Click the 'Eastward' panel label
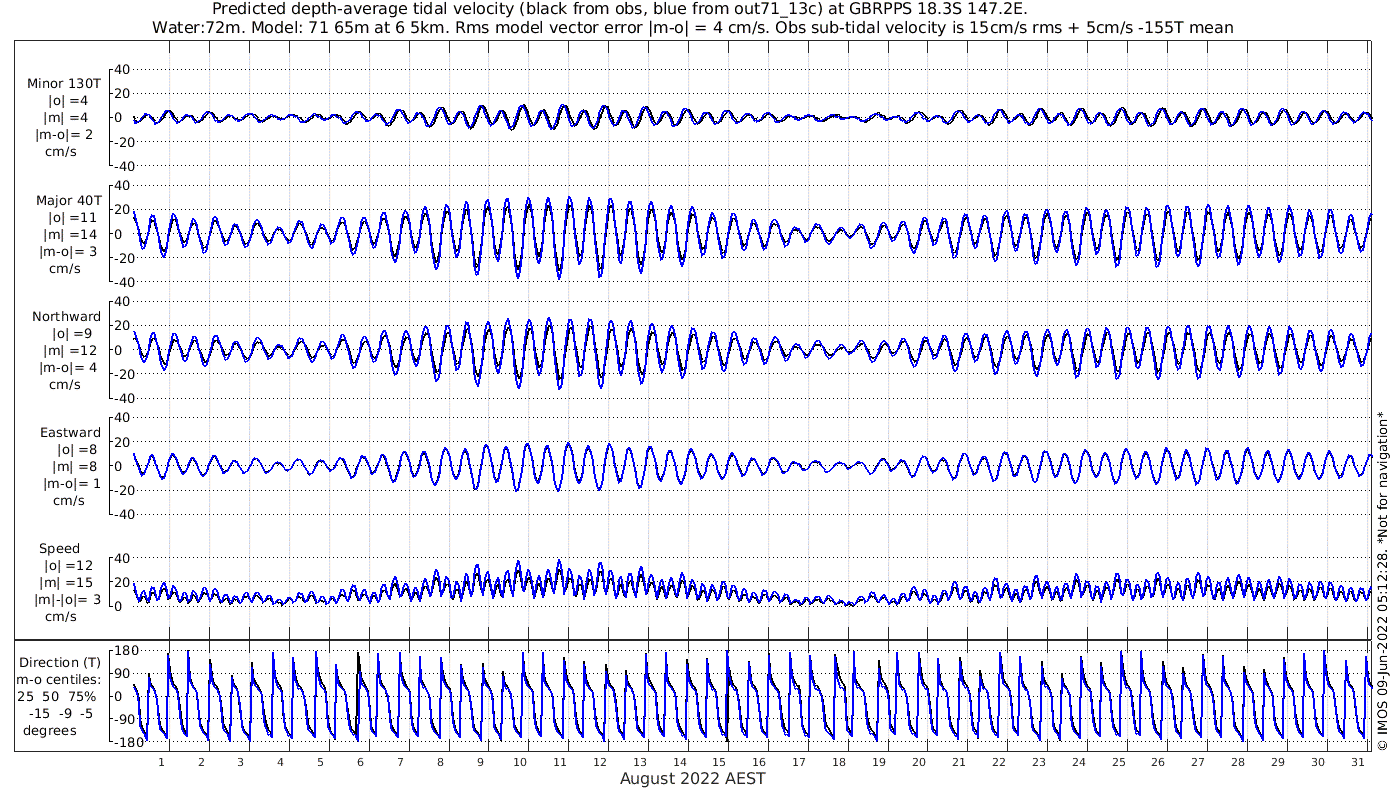This screenshot has width=1400, height=800. point(71,433)
